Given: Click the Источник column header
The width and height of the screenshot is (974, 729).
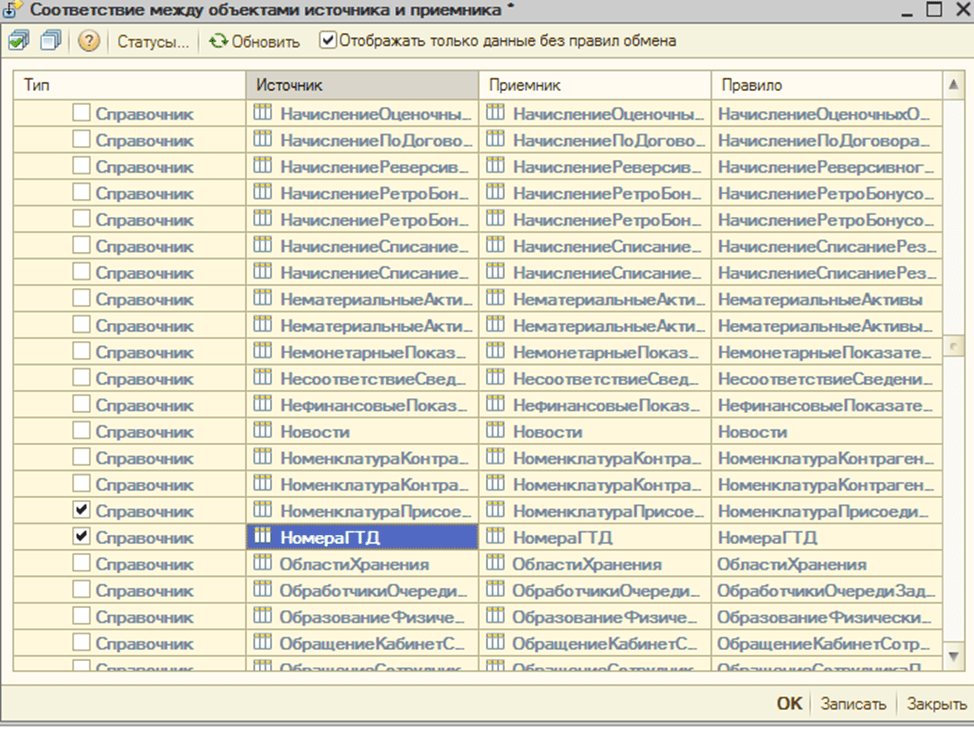Looking at the screenshot, I should [x=362, y=86].
